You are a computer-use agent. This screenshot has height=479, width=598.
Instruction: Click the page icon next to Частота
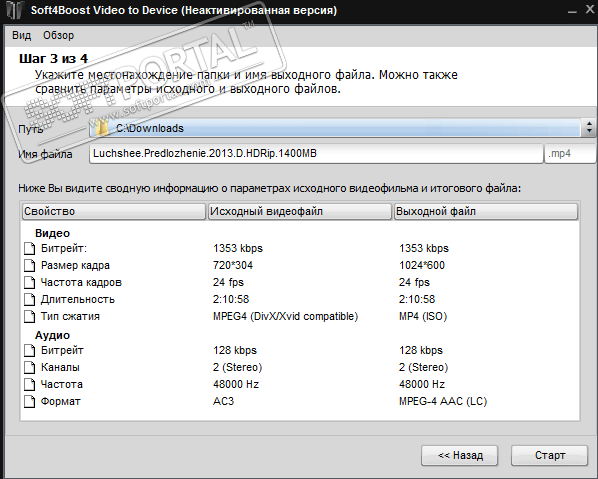pos(29,384)
